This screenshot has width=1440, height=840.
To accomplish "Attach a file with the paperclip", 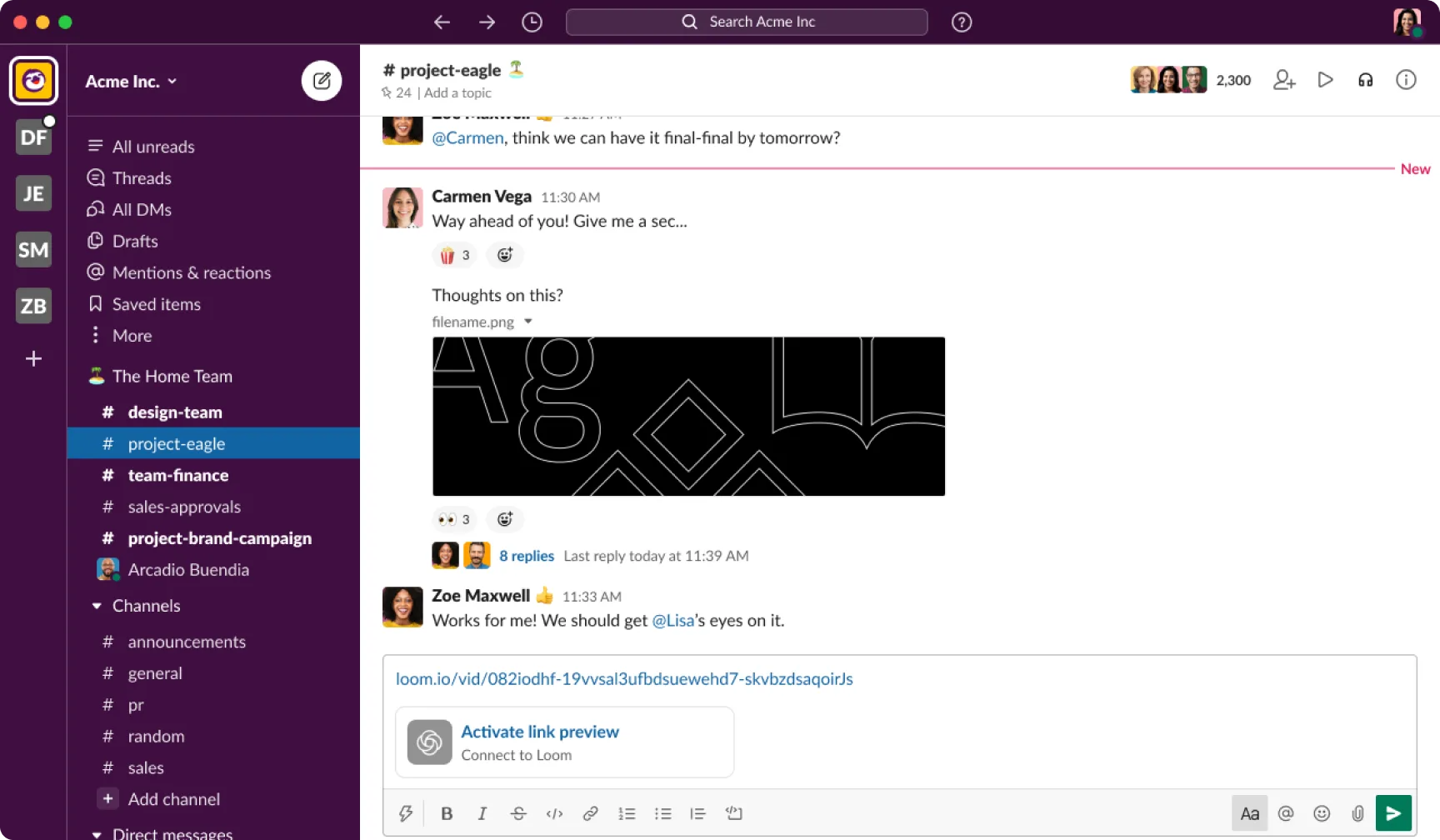I will click(1357, 813).
